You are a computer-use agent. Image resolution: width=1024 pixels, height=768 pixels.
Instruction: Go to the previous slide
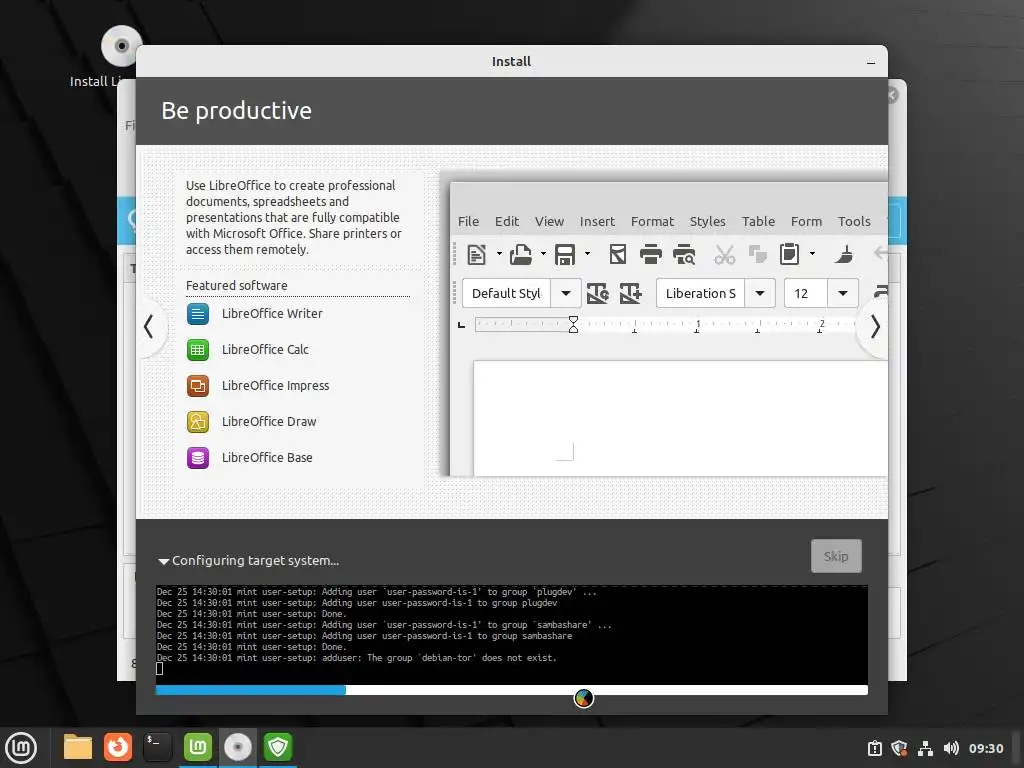click(x=149, y=327)
